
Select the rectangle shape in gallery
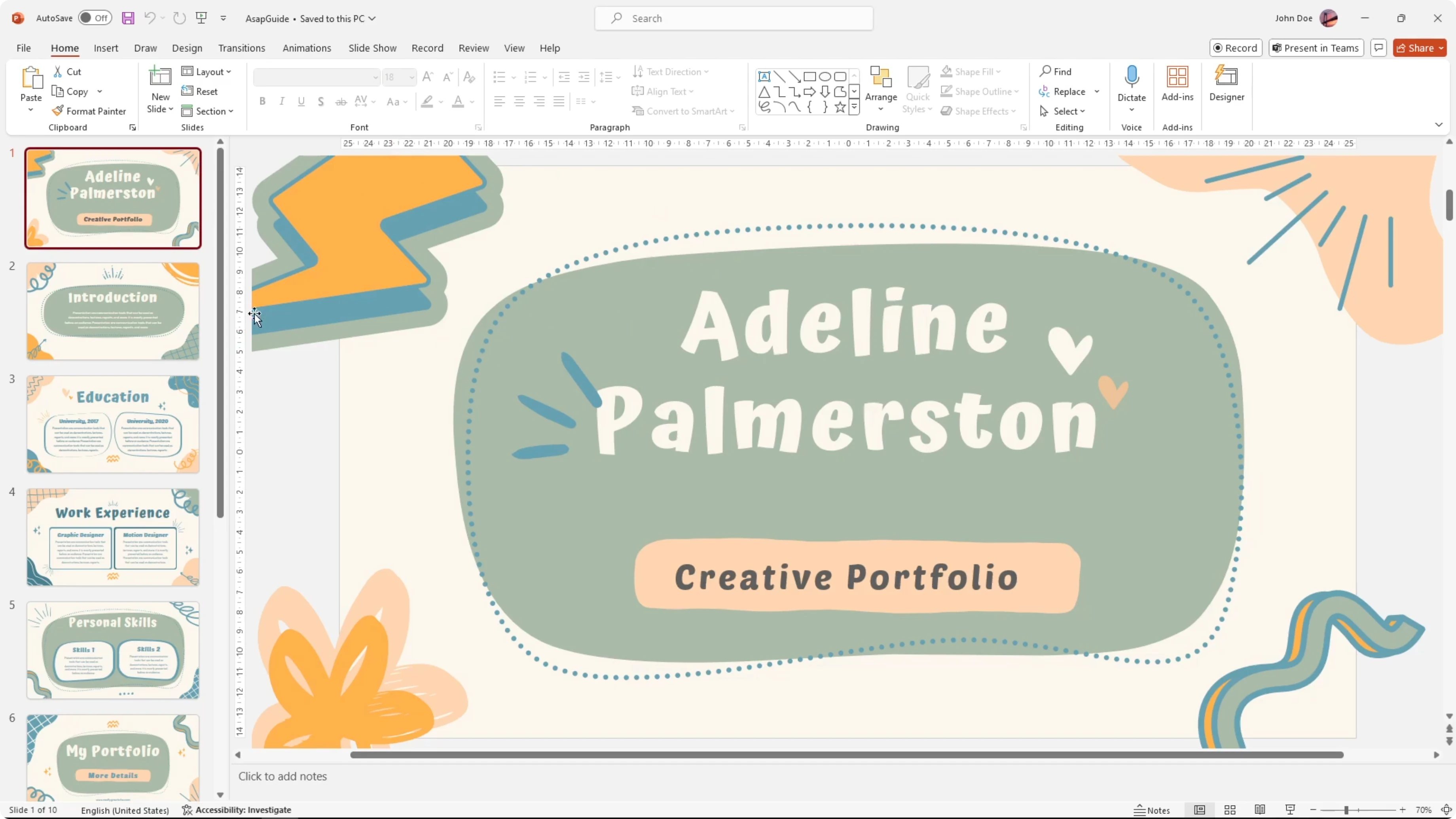click(x=810, y=76)
